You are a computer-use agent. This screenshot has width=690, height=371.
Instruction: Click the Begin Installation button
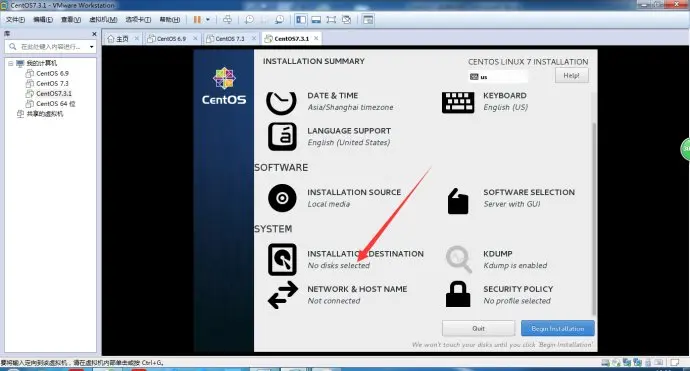[558, 328]
